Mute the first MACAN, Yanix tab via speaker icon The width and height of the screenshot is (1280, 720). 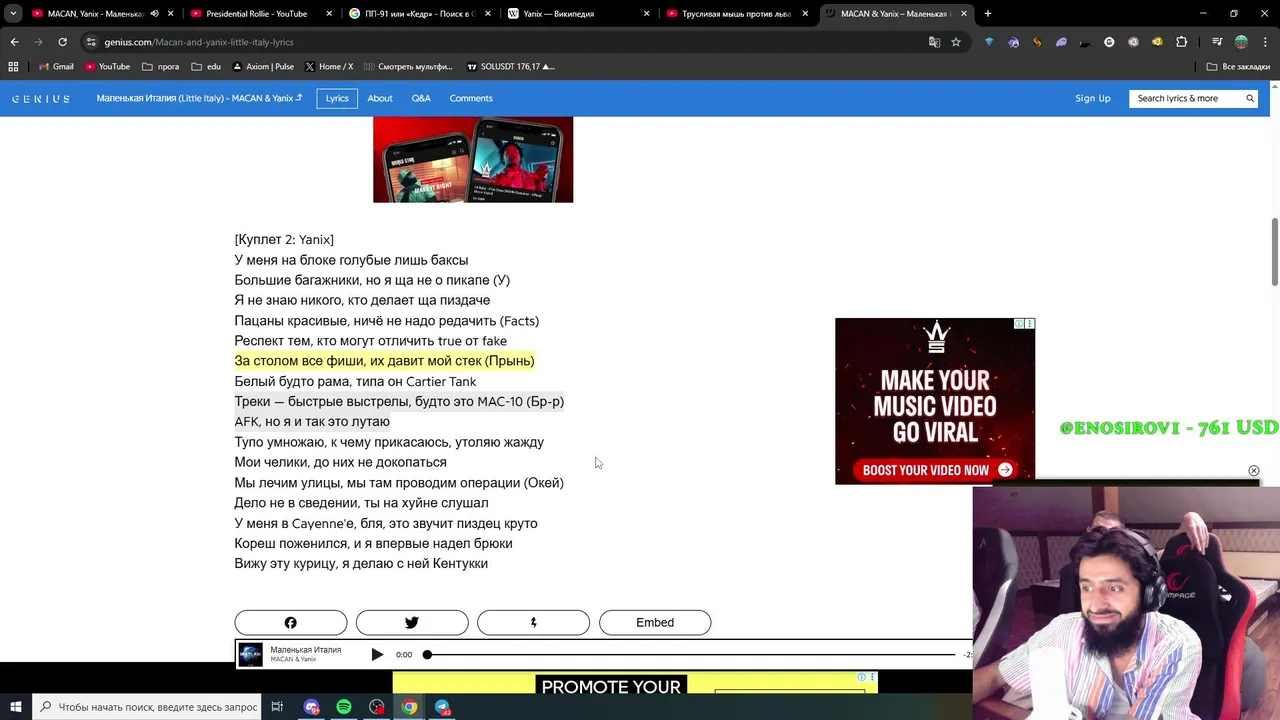(x=154, y=14)
